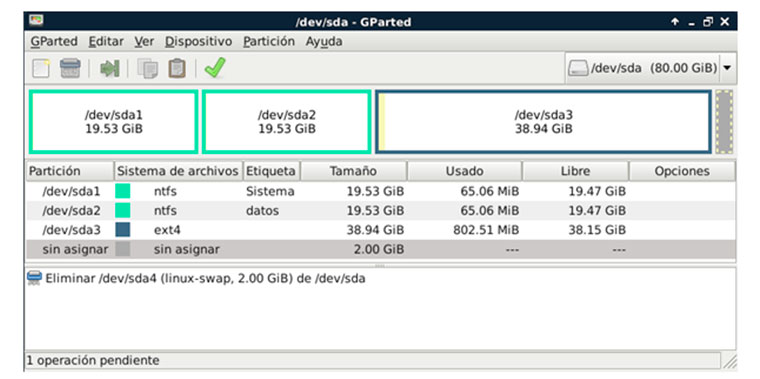Open the Partición menu
The height and width of the screenshot is (379, 760).
[269, 42]
